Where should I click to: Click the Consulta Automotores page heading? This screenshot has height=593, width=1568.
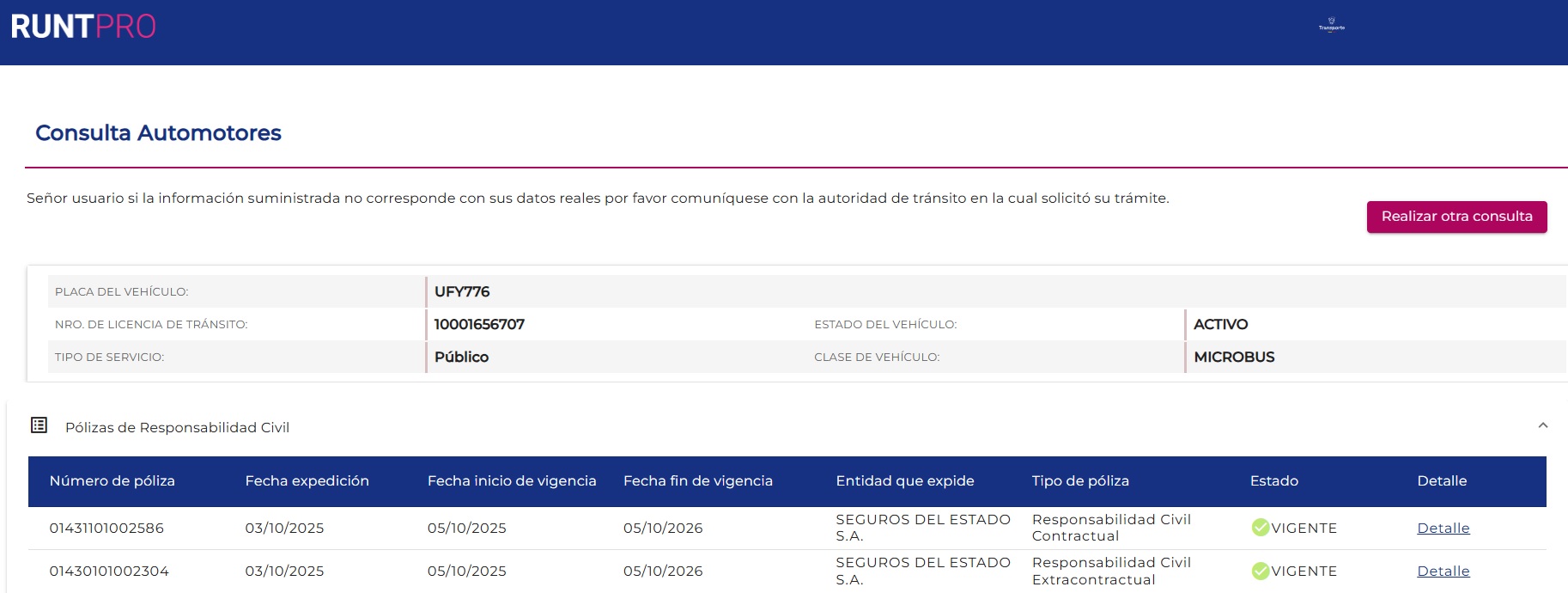[158, 132]
